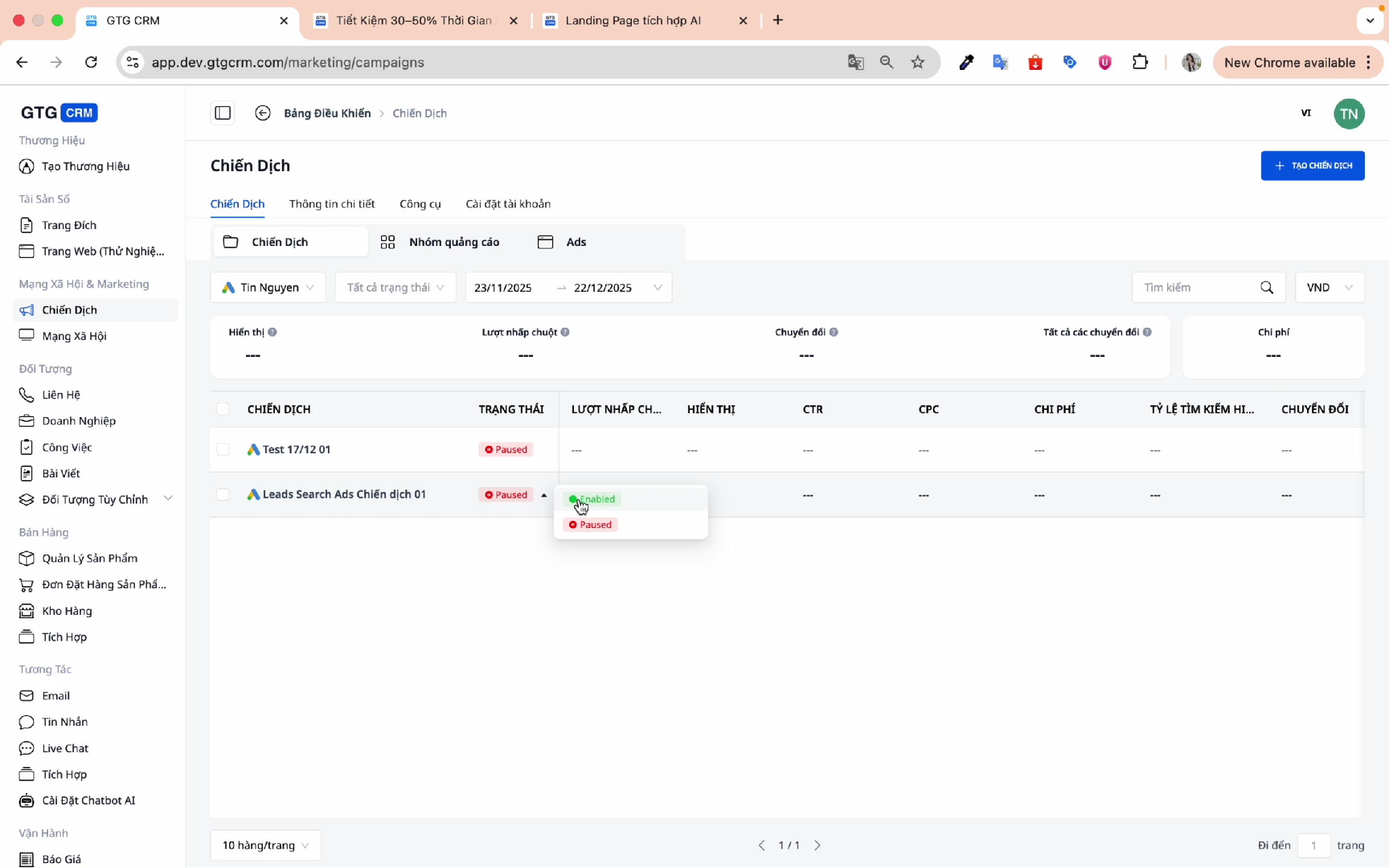Toggle the sidebar collapse icon
Screen dimensions: 1389x868
(x=222, y=113)
